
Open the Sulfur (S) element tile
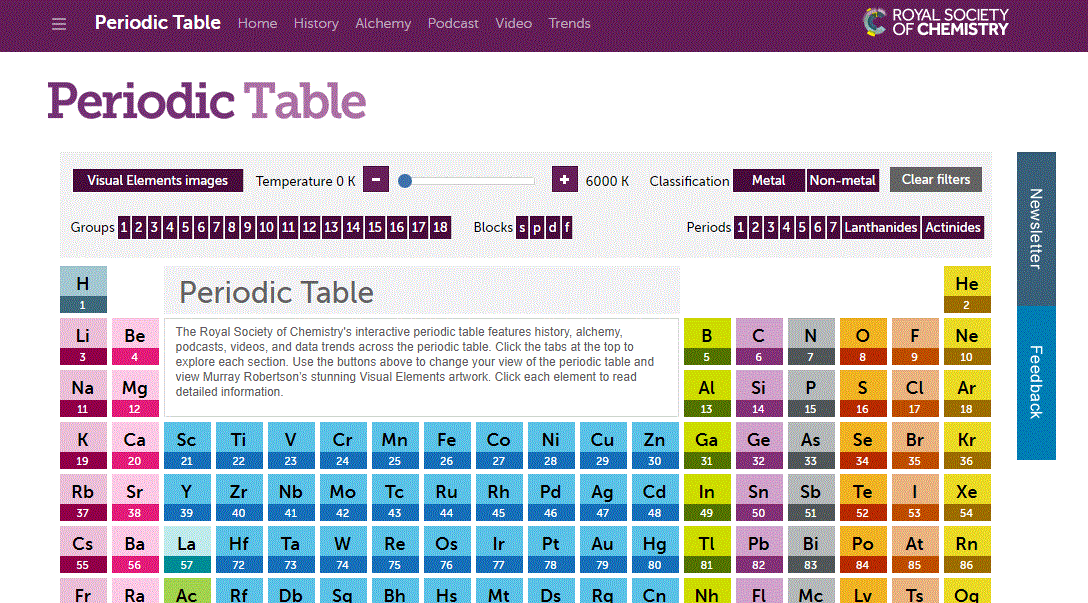coord(863,393)
